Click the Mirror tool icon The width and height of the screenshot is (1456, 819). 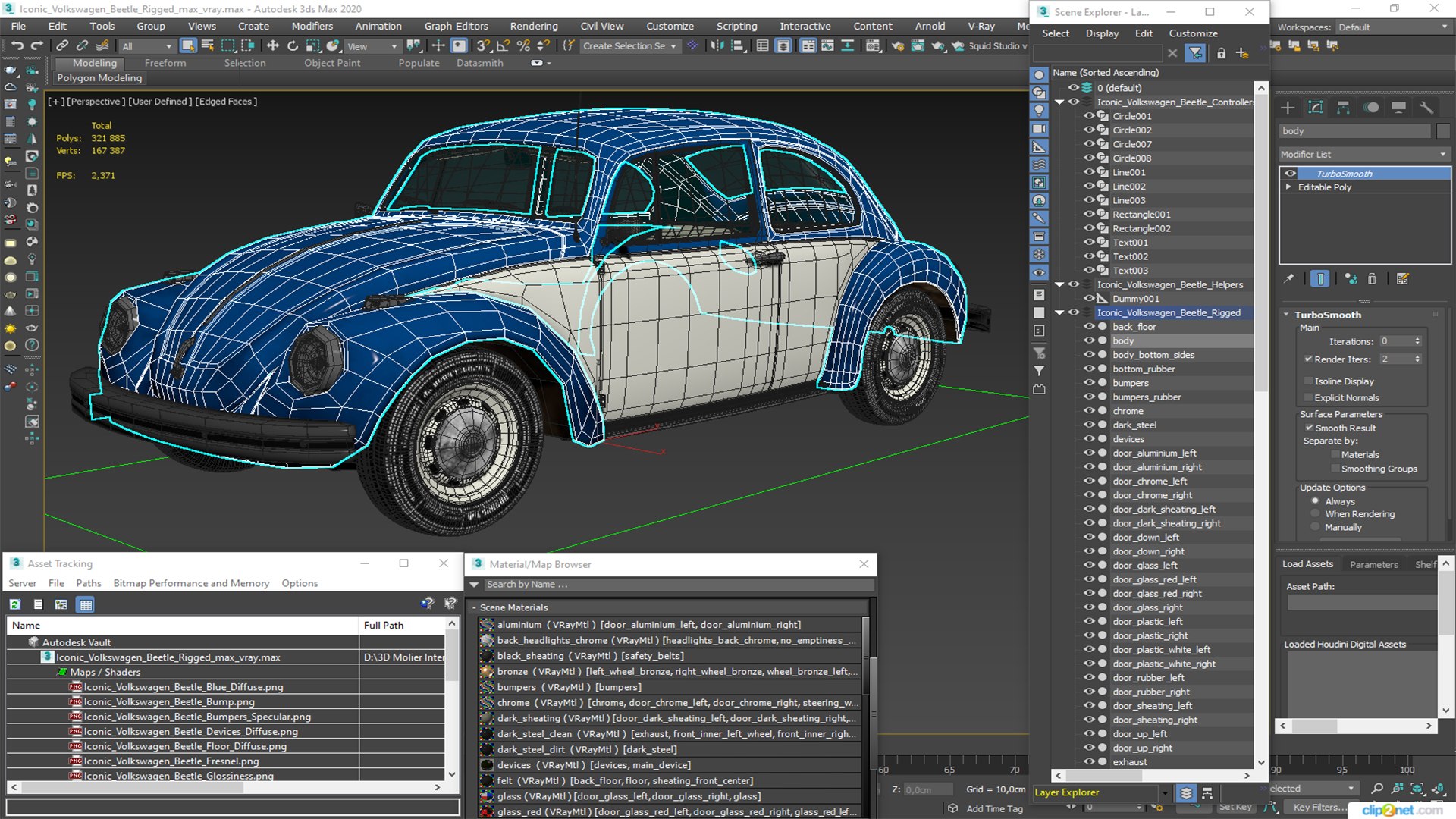(x=717, y=46)
